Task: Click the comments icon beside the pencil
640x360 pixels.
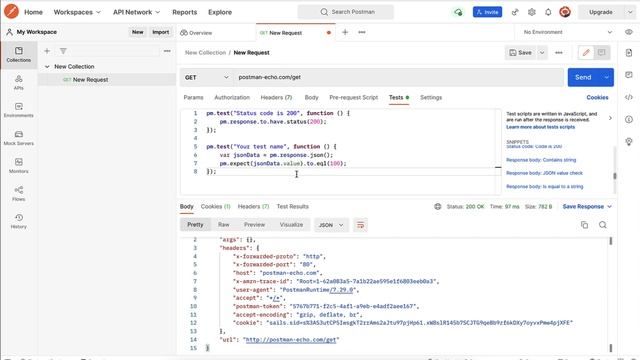Action: 601,53
